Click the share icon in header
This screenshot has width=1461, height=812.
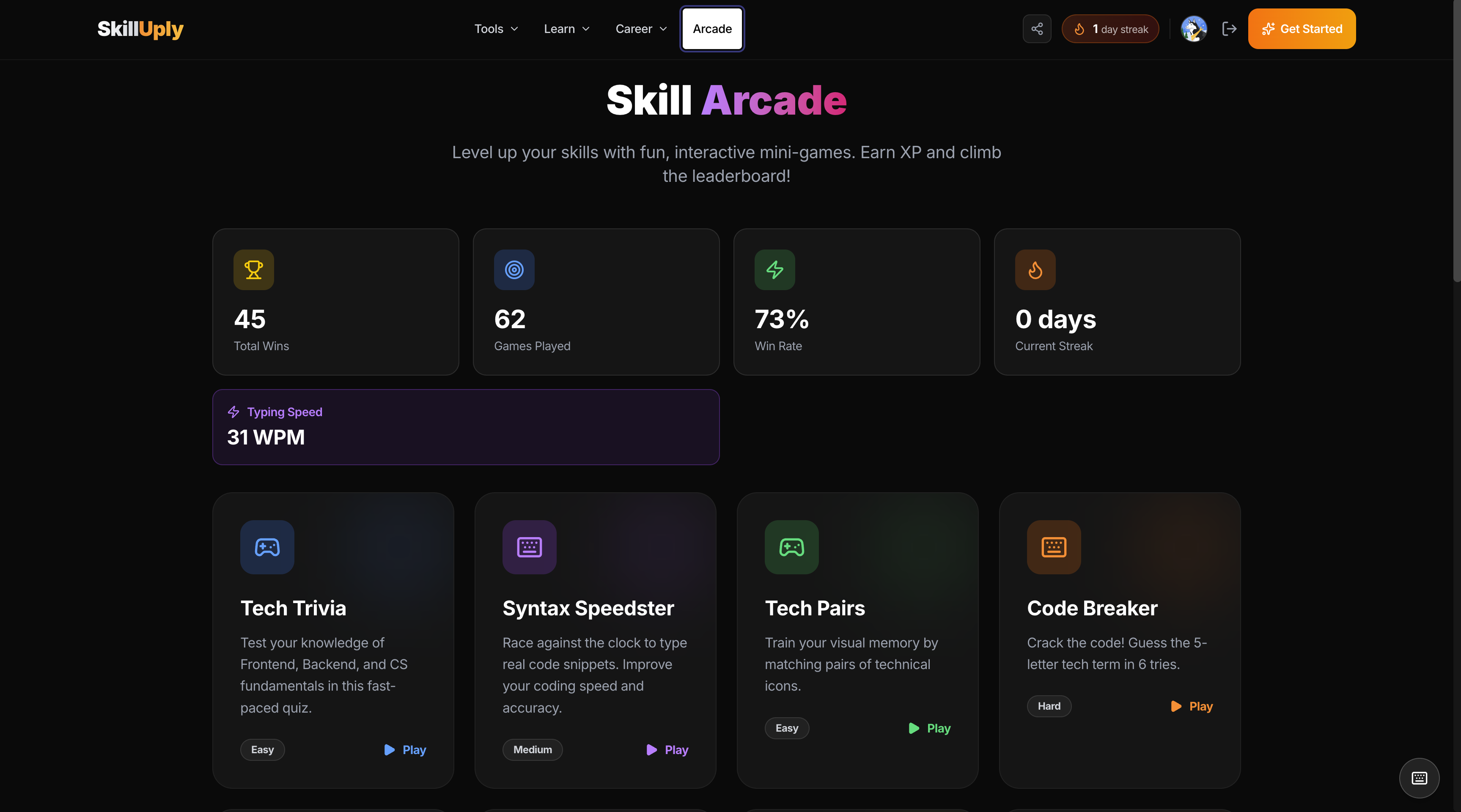click(x=1037, y=29)
